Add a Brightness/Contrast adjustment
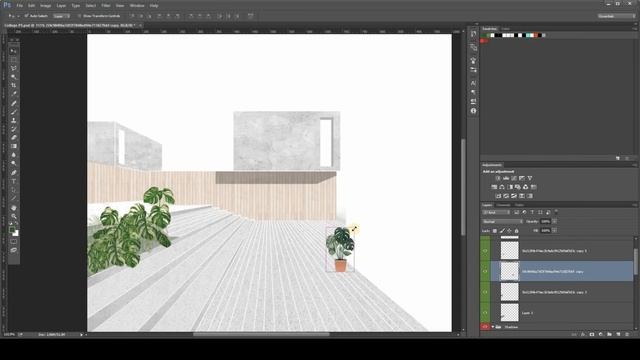The image size is (640, 360). pyautogui.click(x=498, y=178)
